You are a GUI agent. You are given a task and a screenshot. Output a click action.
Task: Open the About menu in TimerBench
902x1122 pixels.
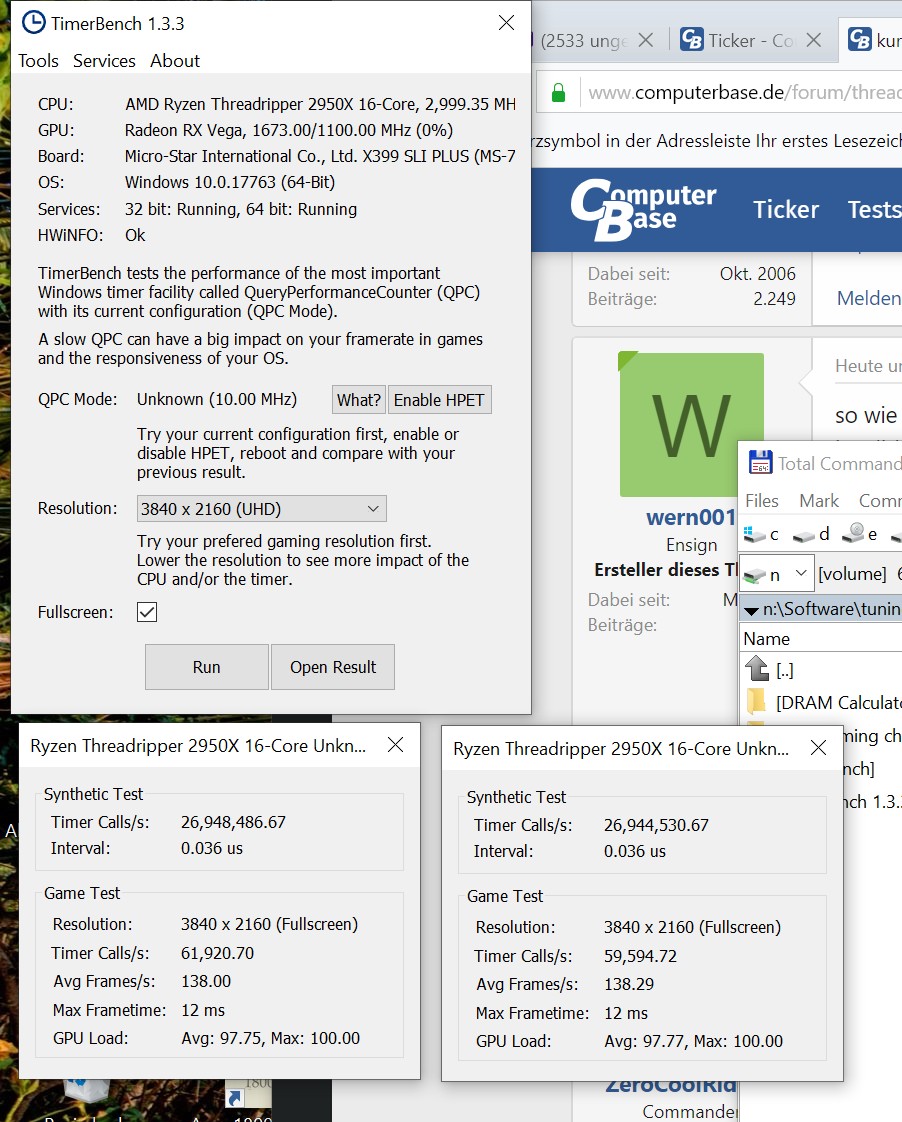[x=175, y=61]
